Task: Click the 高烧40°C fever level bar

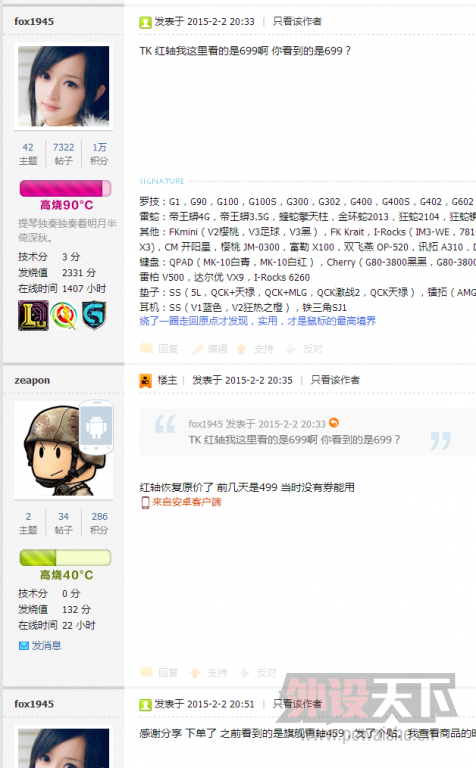Action: pyautogui.click(x=66, y=557)
